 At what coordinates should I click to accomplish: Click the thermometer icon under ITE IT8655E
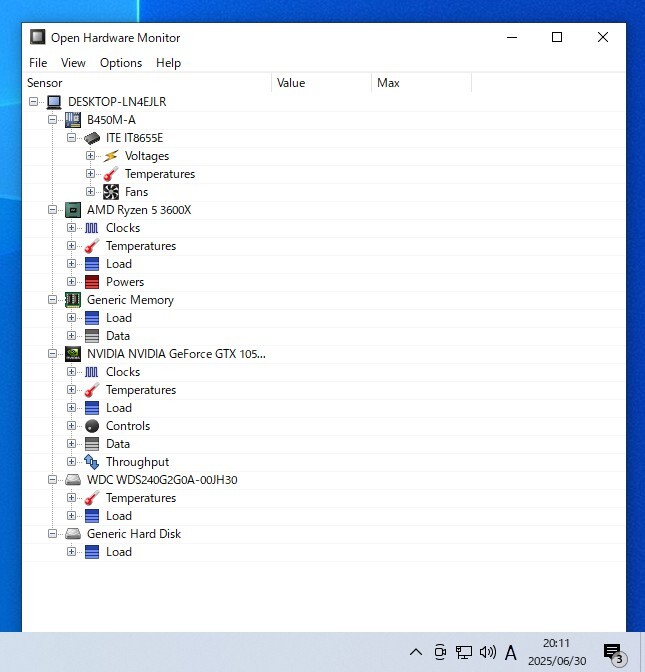[x=111, y=174]
